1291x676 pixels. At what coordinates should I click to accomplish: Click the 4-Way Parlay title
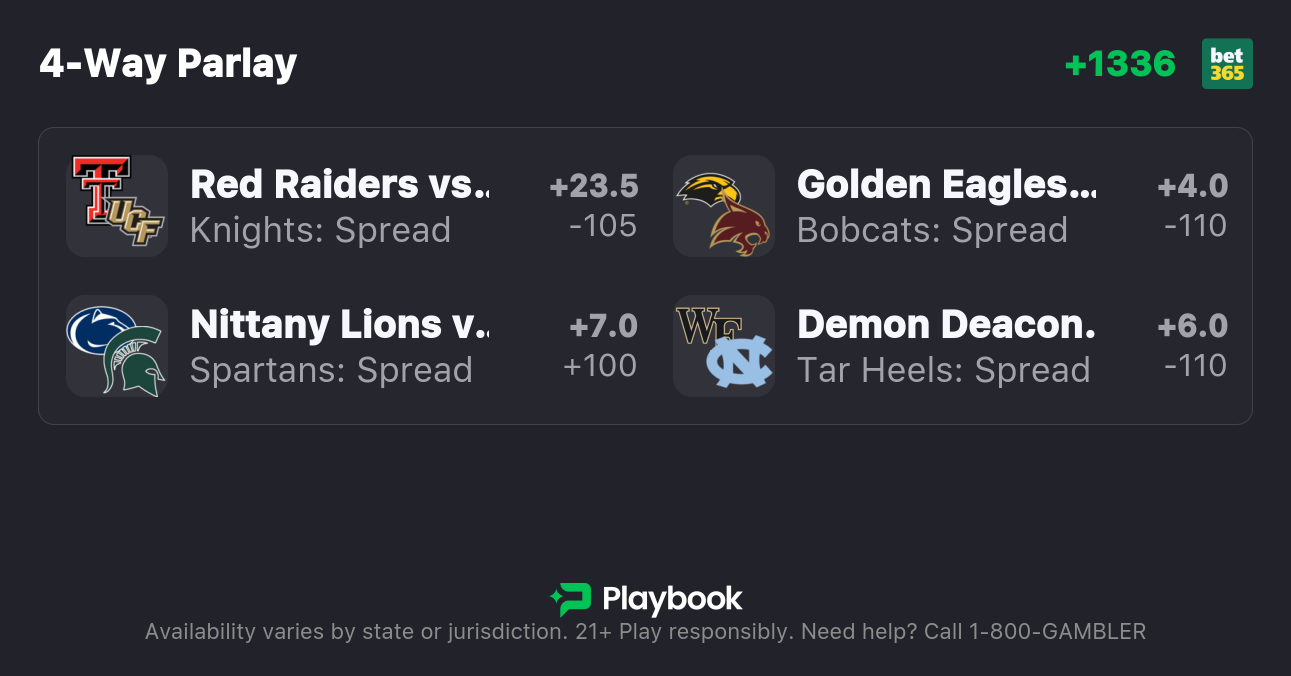point(168,64)
